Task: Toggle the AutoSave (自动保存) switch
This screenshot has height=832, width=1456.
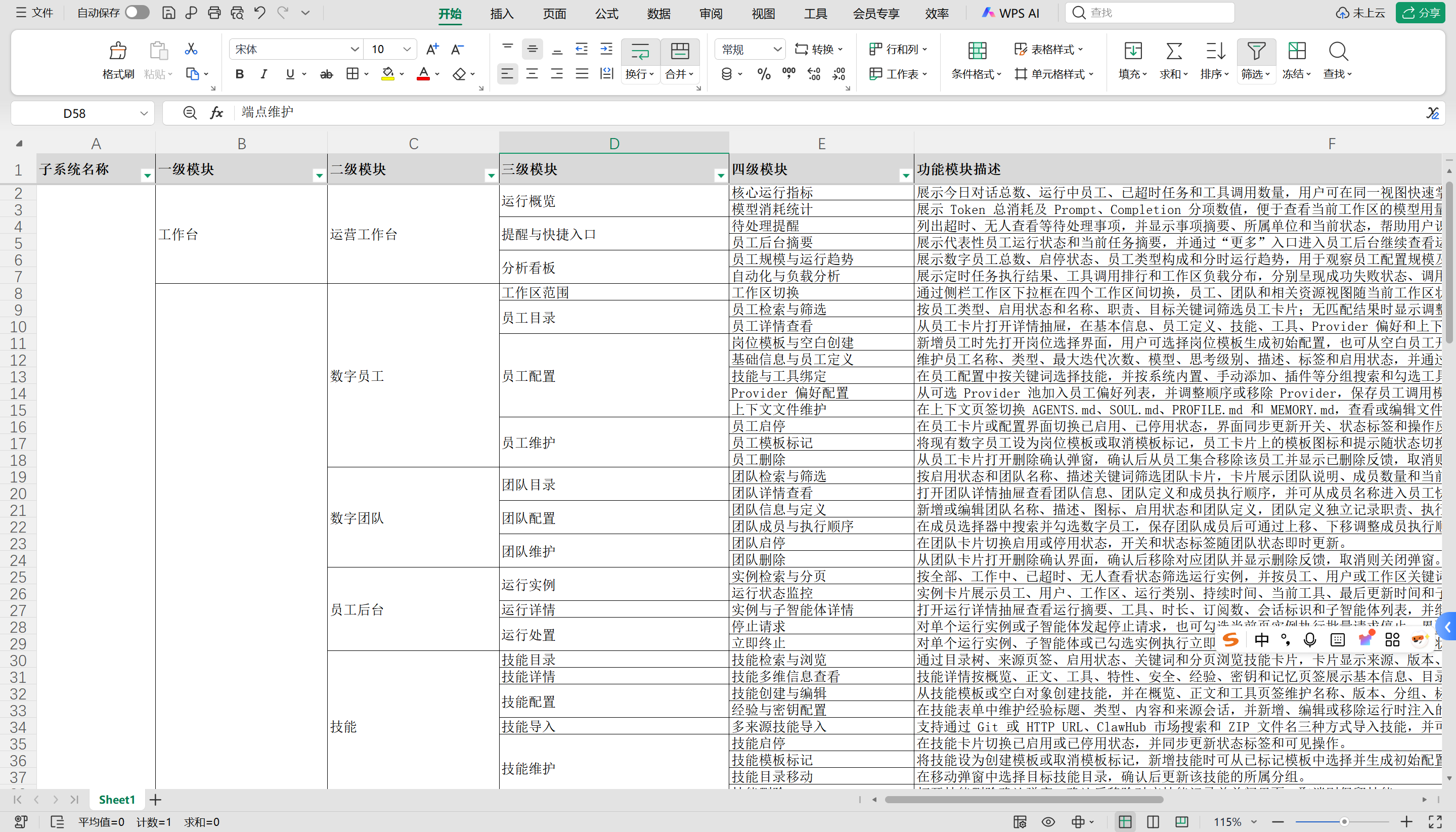Action: (137, 13)
